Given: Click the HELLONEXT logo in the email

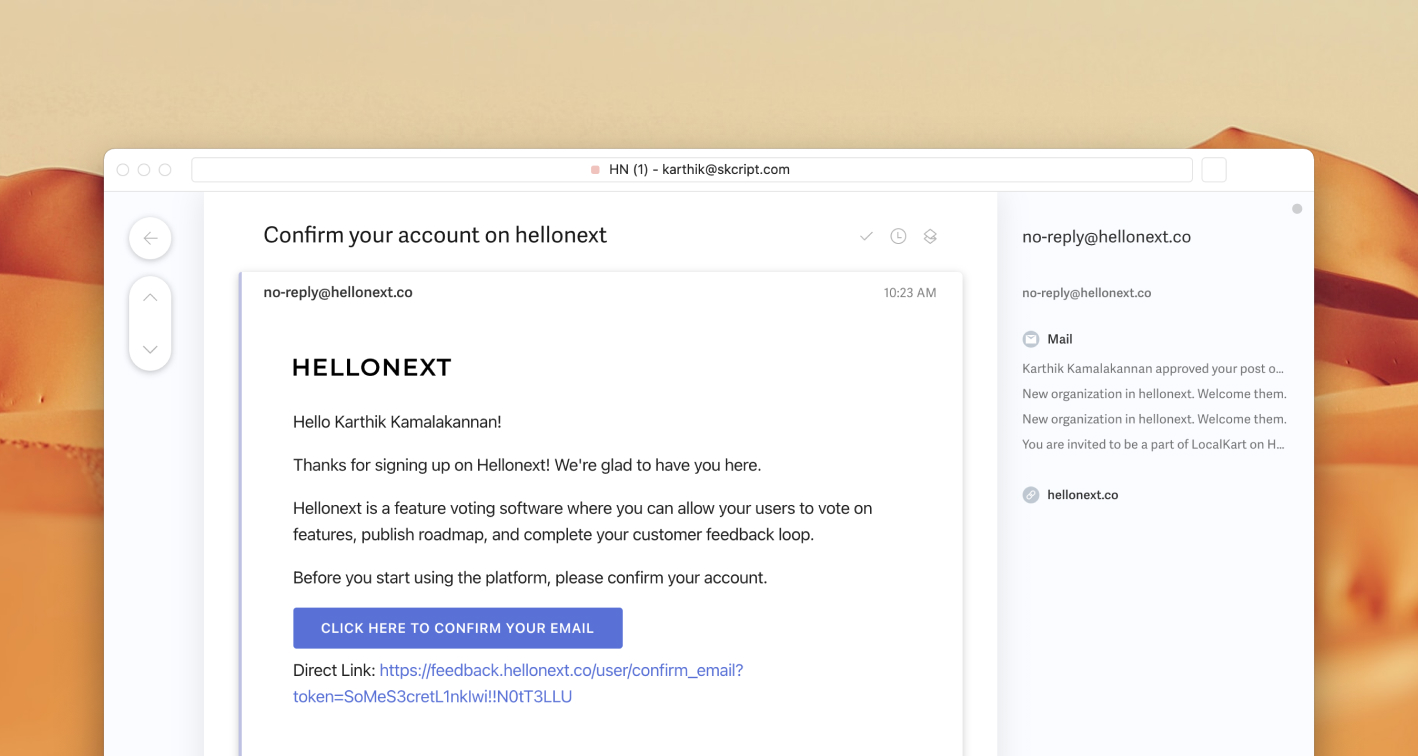Looking at the screenshot, I should [x=372, y=367].
